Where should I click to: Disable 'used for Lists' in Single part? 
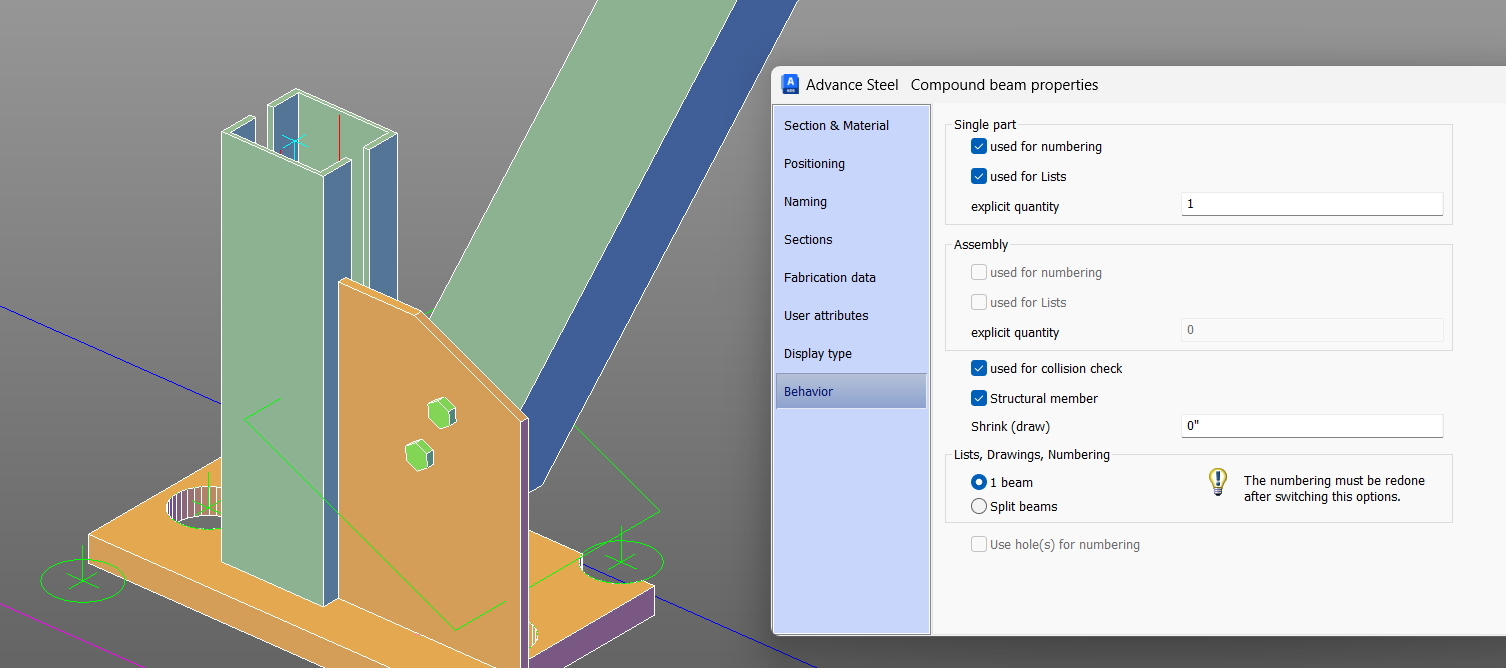(978, 176)
